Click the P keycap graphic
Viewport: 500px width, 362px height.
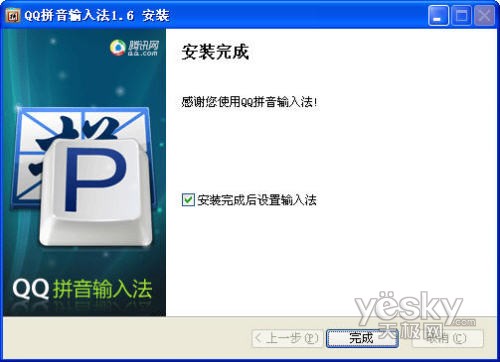tap(96, 192)
